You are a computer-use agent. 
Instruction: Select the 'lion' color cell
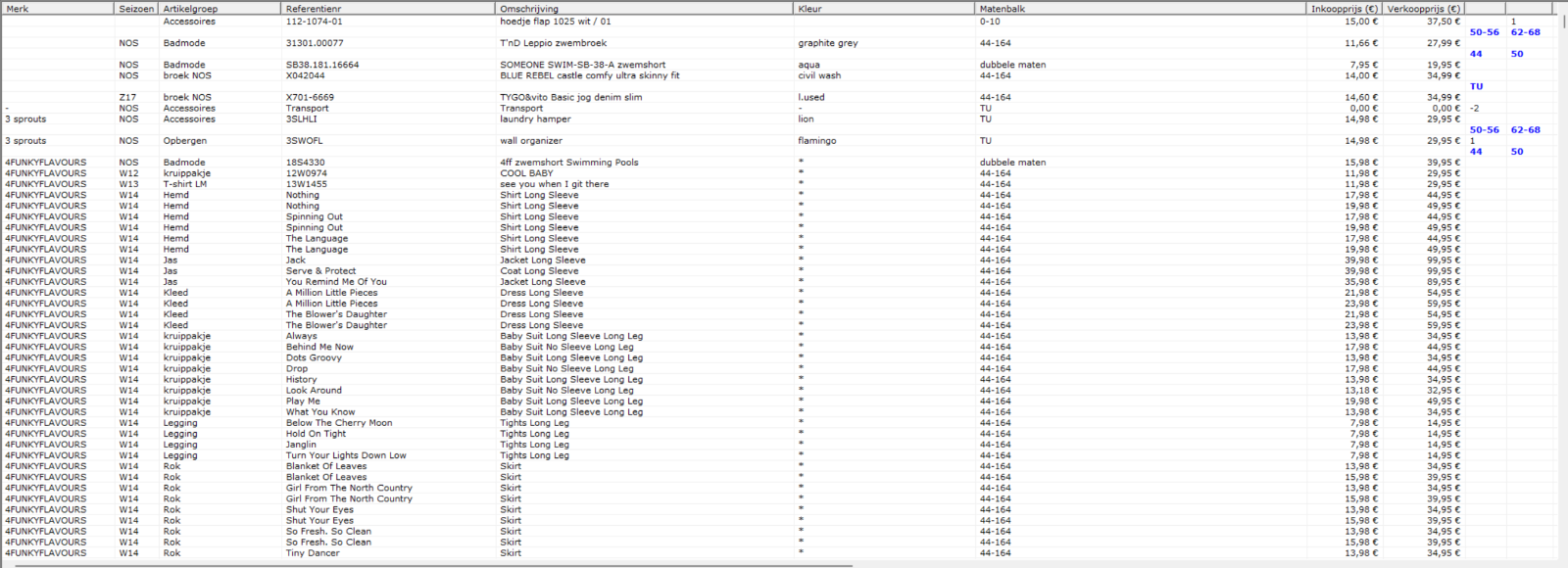tap(806, 118)
